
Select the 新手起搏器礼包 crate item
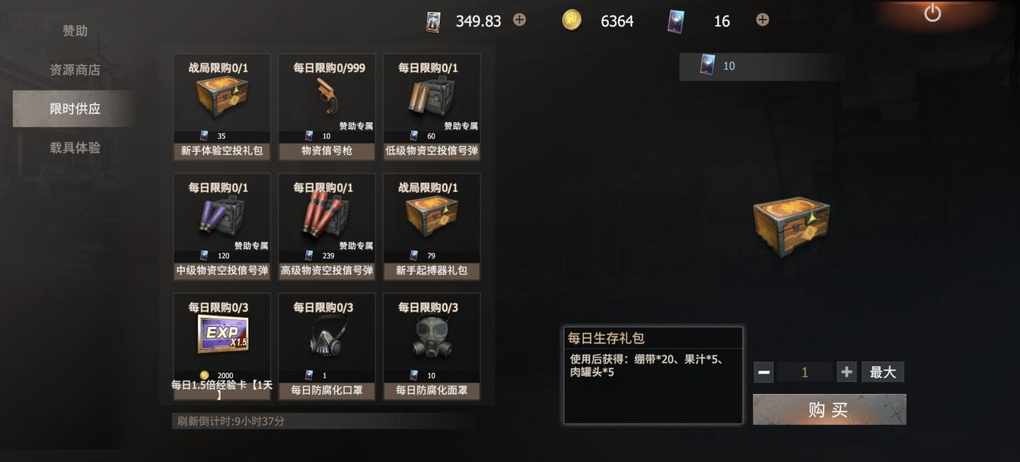tap(432, 226)
